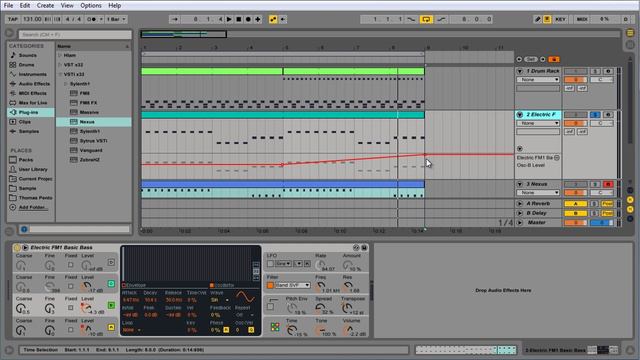The height and width of the screenshot is (360, 640).
Task: Open the Filter type Band SVF dropdown
Action: 293,285
